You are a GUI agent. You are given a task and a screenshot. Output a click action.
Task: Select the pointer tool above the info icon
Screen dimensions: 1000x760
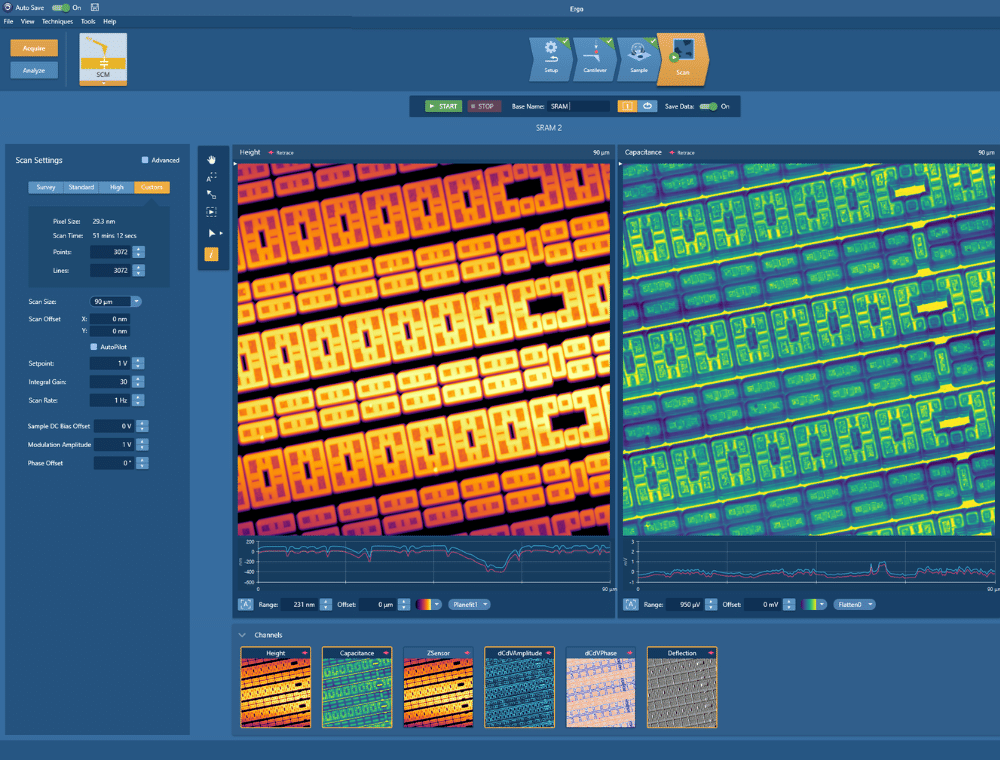(211, 233)
